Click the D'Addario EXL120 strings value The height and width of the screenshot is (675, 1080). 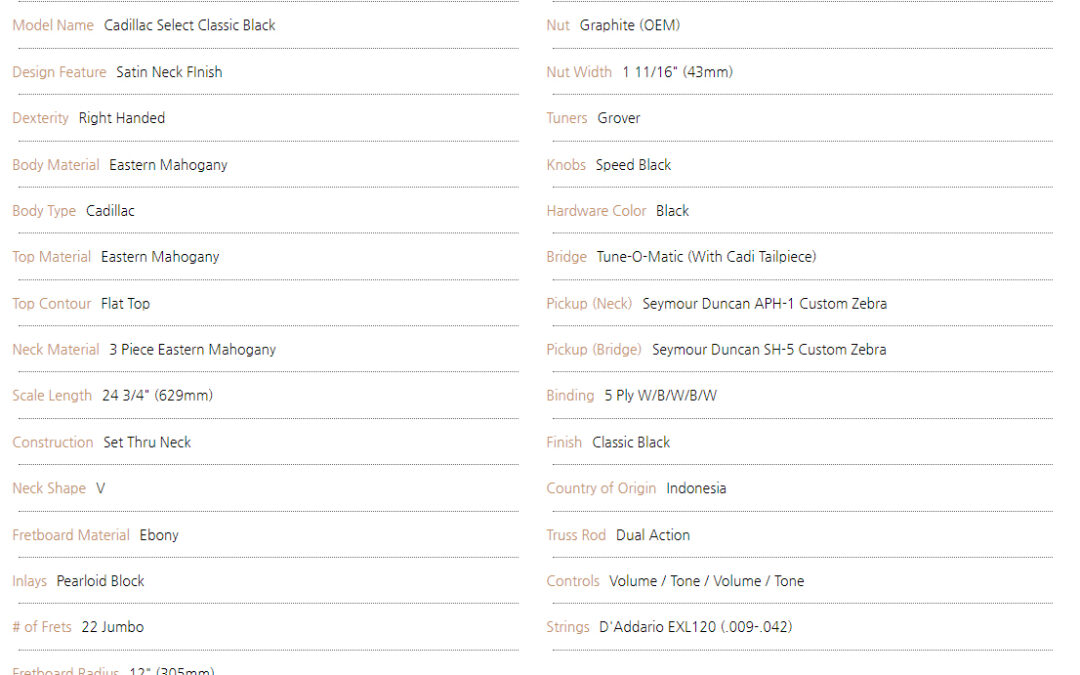696,627
